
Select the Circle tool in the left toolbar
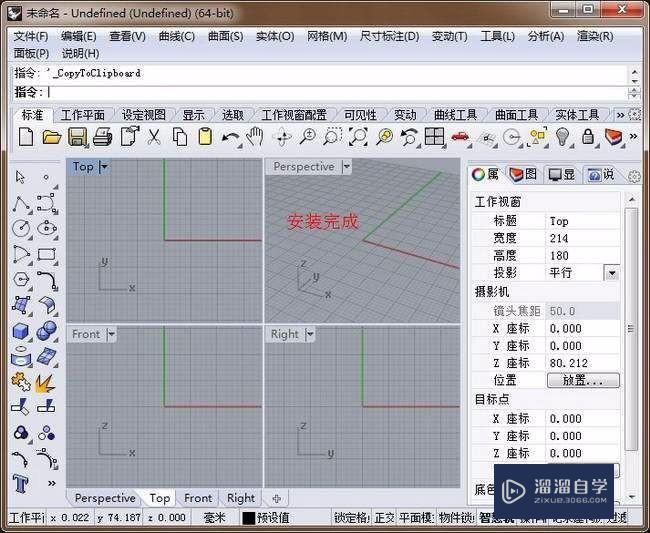click(21, 229)
